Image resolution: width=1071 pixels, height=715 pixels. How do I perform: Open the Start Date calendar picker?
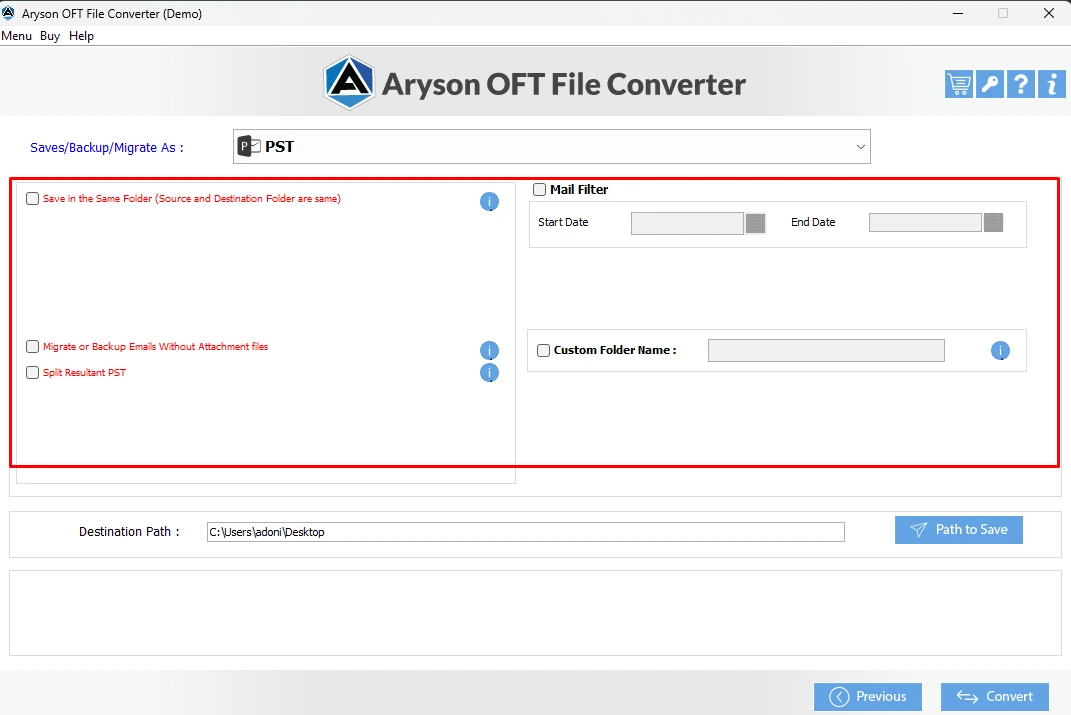755,223
